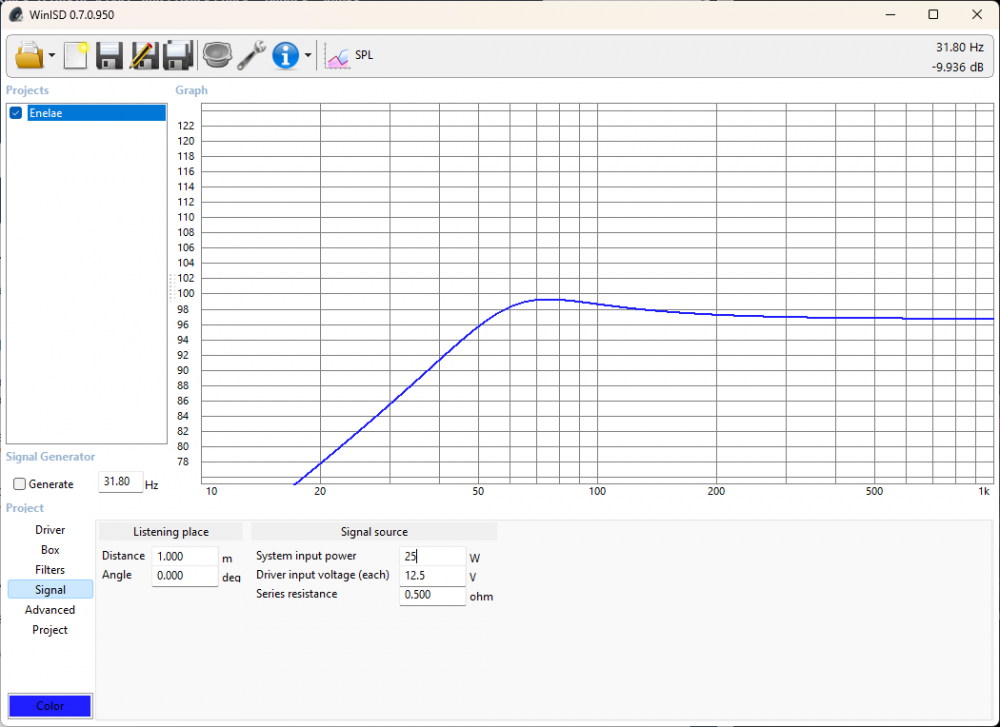Go to the Advanced tab
Image resolution: width=1000 pixels, height=727 pixels.
coord(50,610)
